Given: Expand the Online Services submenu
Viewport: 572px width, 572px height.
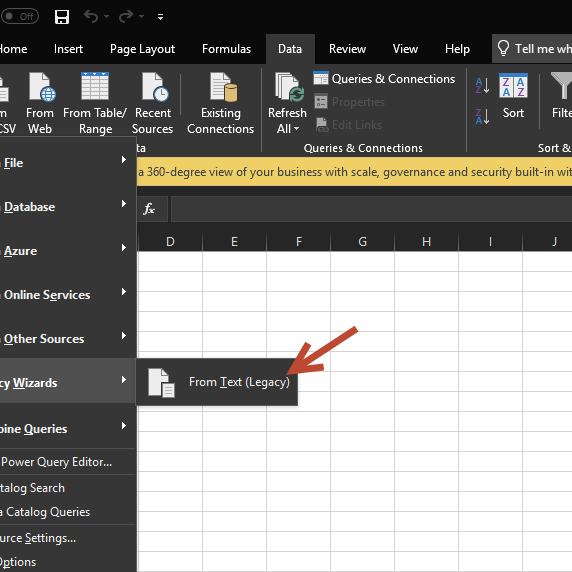Looking at the screenshot, I should click(67, 294).
